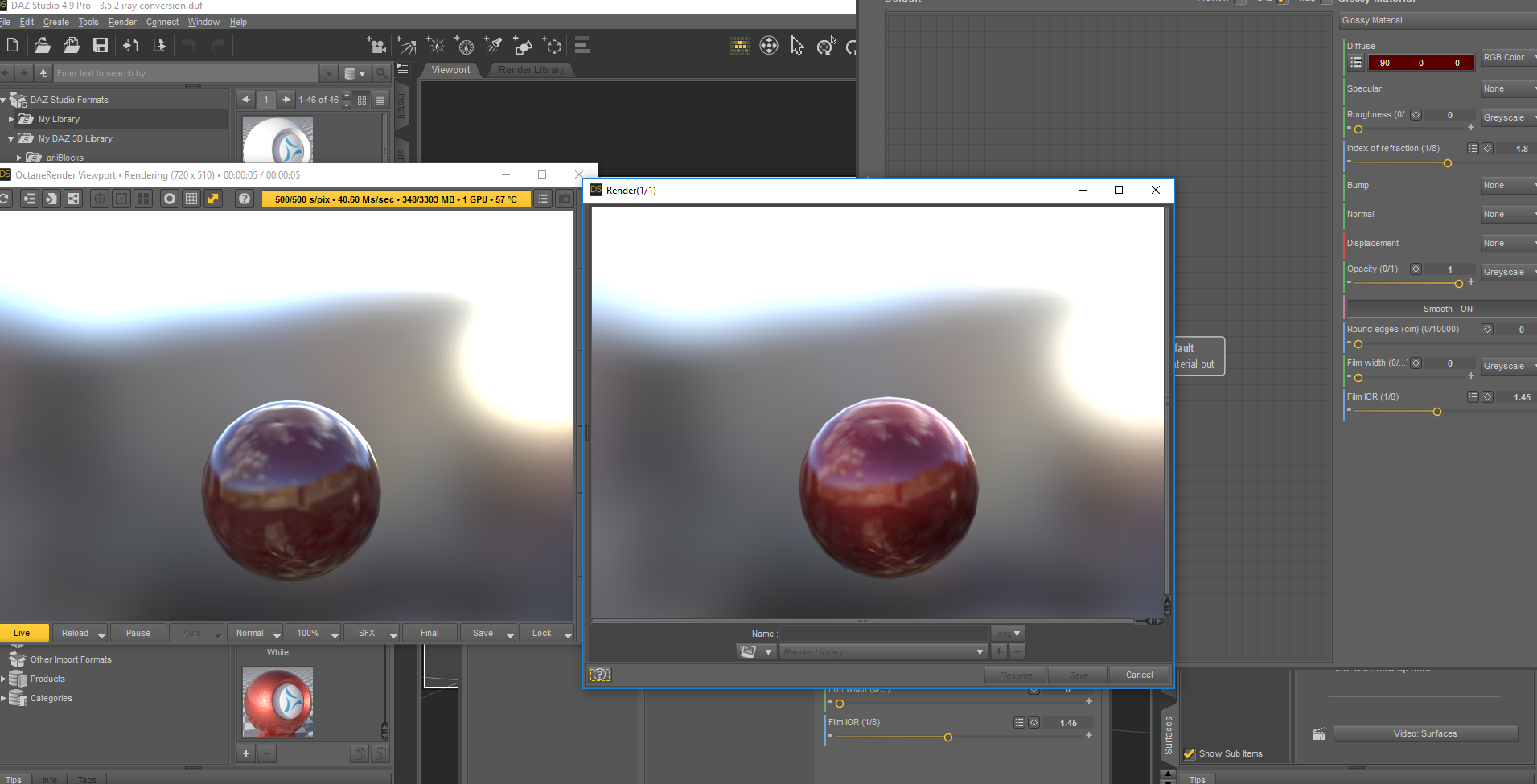
Task: Click the render Name input field
Action: click(885, 634)
